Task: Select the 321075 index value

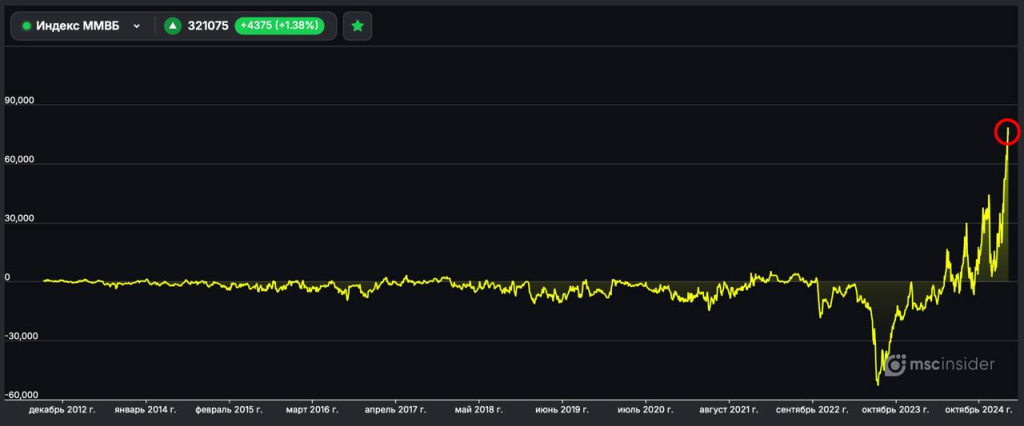Action: (x=208, y=26)
